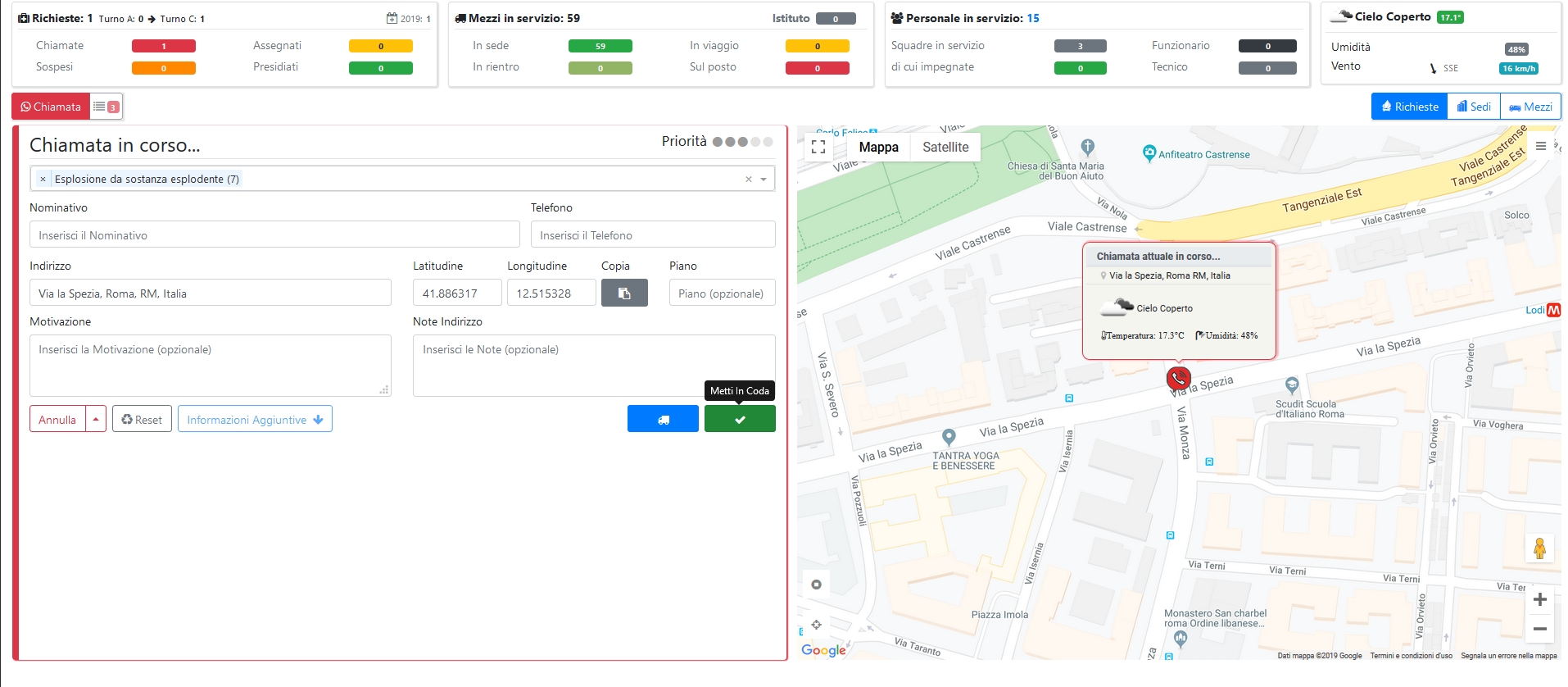1568x687 pixels.
Task: Click Segnala un errore nella mappa link
Action: point(1508,656)
